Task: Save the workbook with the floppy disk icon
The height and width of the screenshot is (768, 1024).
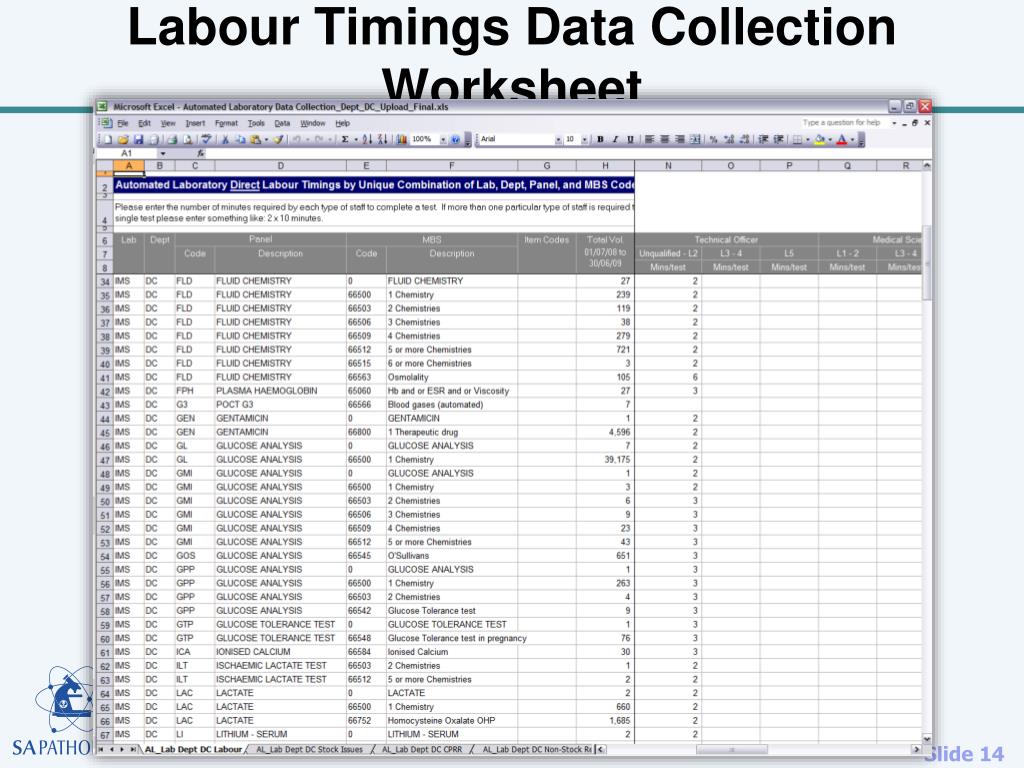Action: point(138,140)
